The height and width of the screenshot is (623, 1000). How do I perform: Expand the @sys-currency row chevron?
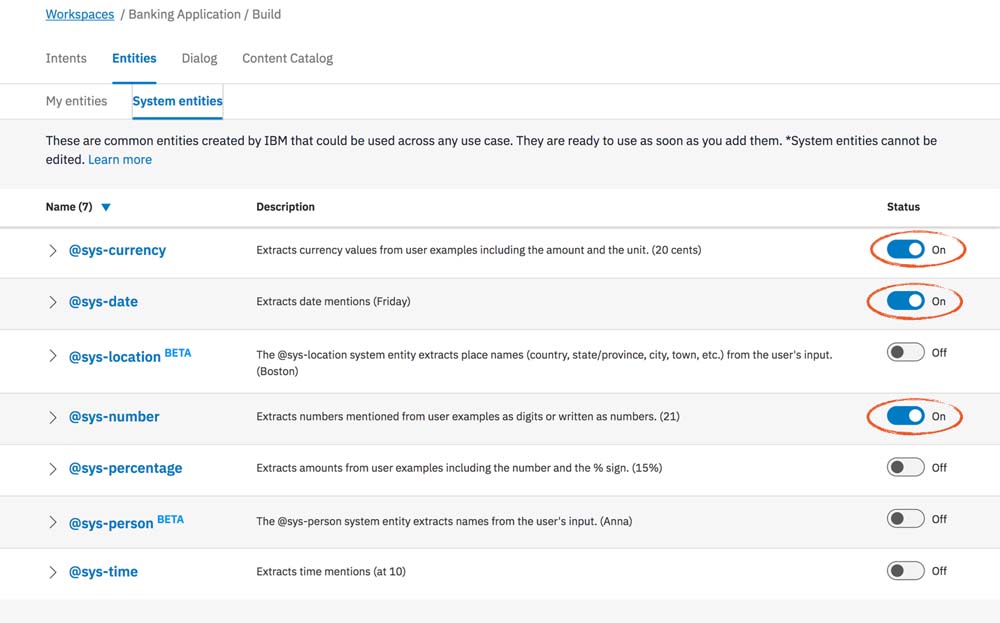[53, 251]
